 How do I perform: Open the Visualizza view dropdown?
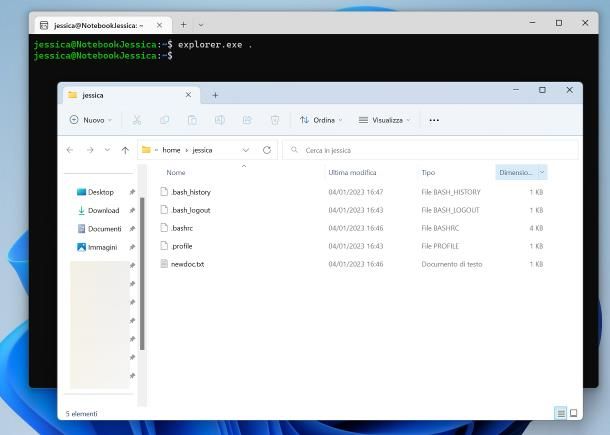384,120
